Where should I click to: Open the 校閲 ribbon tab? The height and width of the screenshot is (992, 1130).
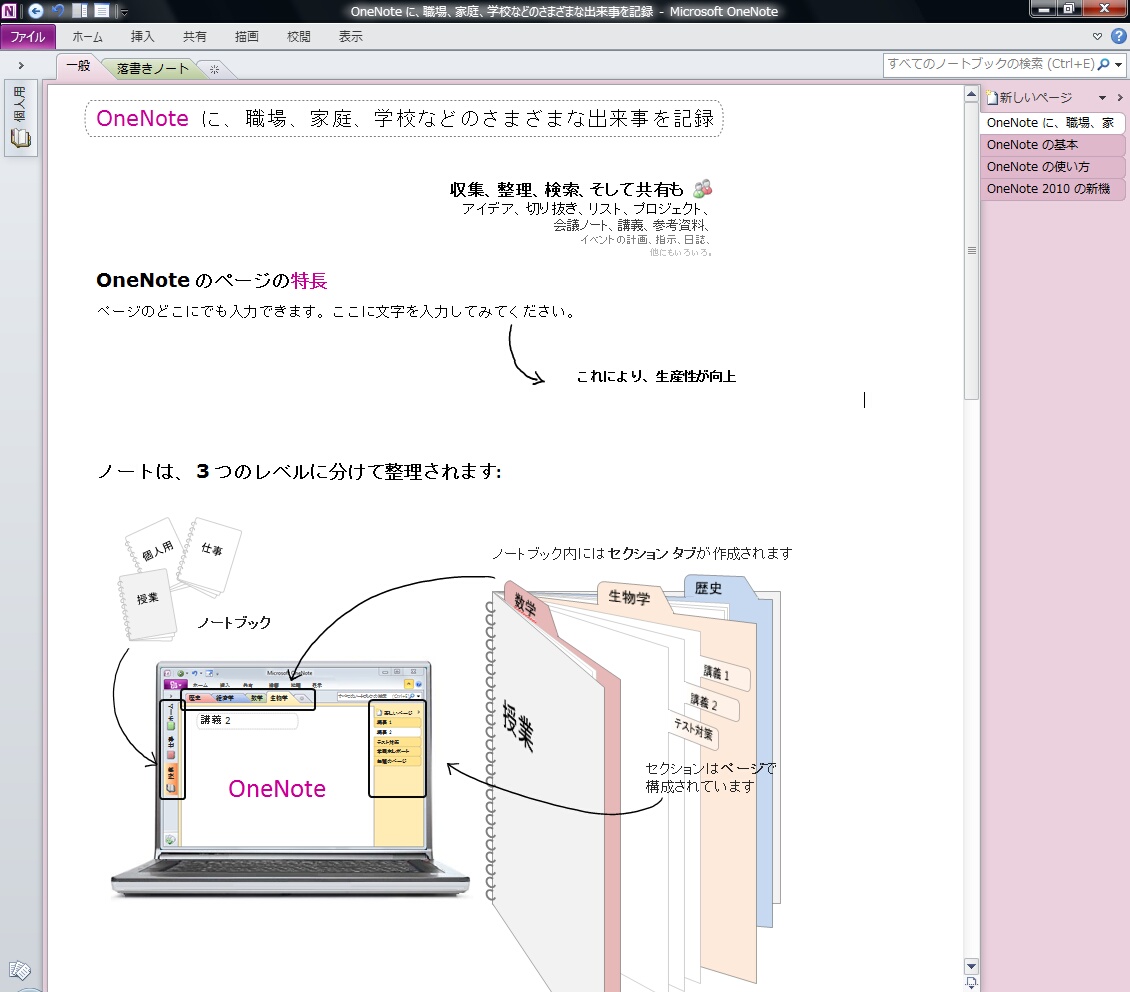click(298, 37)
